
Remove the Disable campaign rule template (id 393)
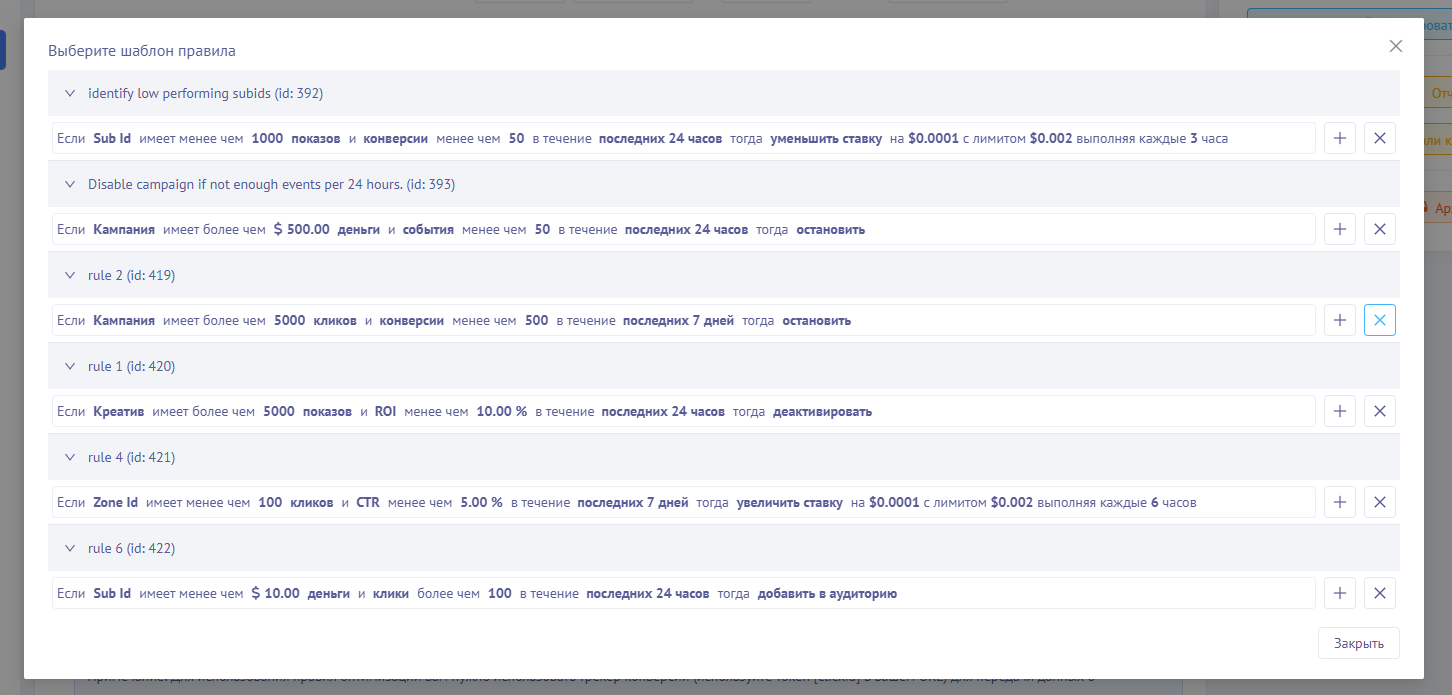(1379, 229)
